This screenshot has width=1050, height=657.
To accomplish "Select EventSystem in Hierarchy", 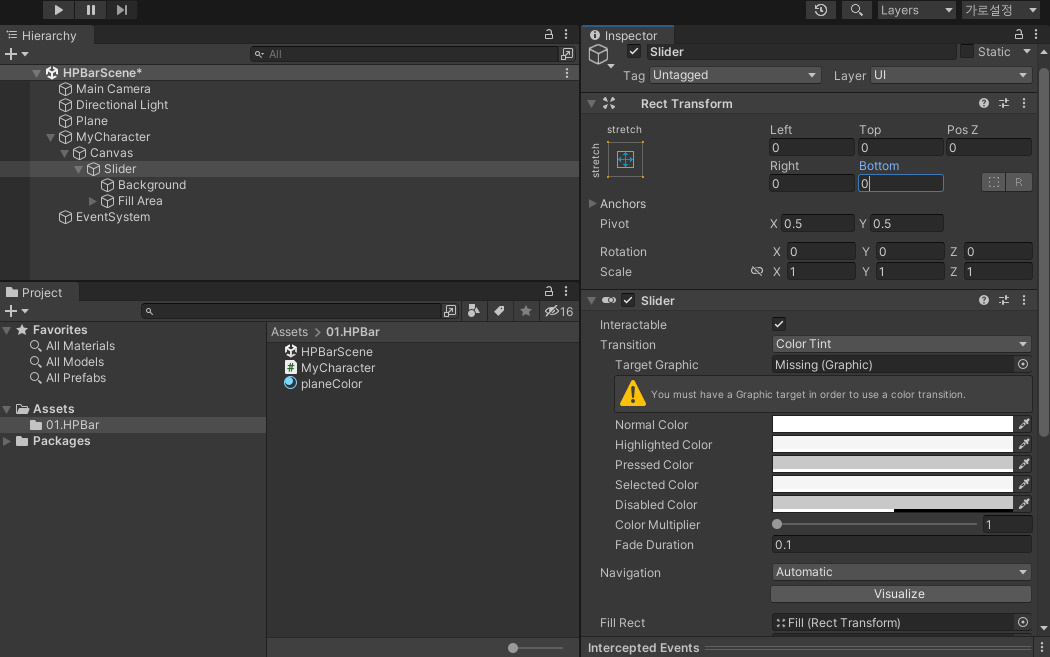I will [x=112, y=217].
